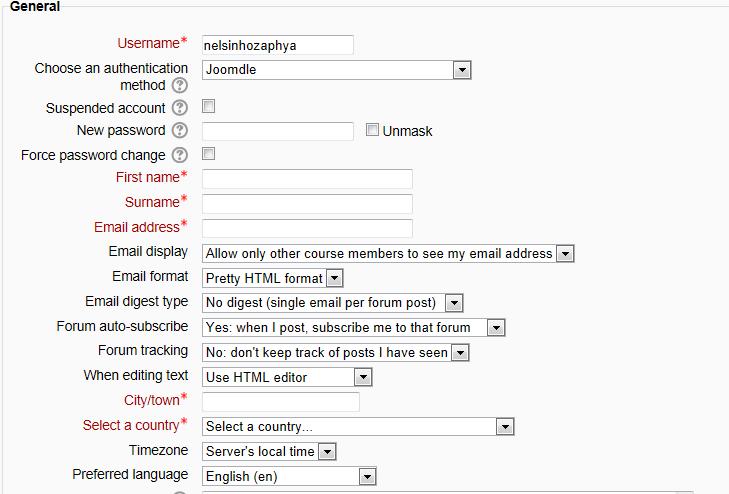729x494 pixels.
Task: Focus the First name input field
Action: coord(307,179)
